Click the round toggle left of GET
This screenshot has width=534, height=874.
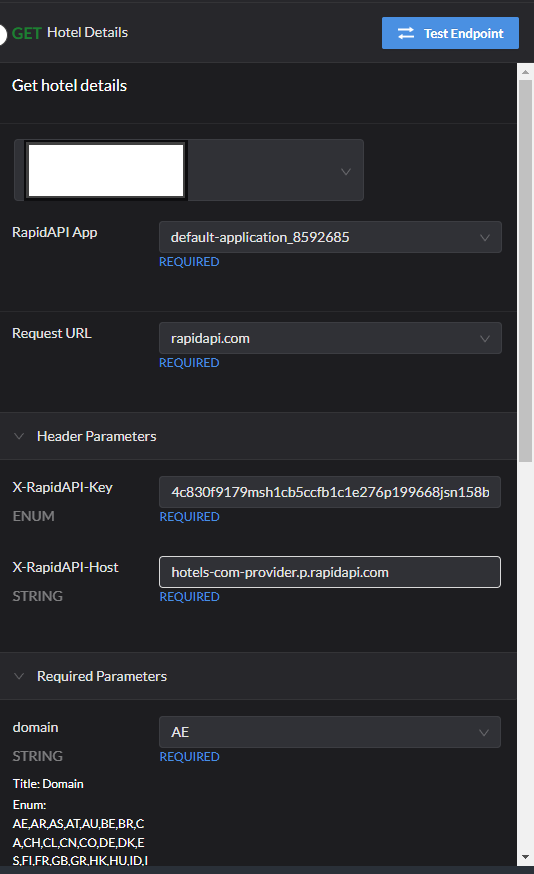[x=3, y=34]
